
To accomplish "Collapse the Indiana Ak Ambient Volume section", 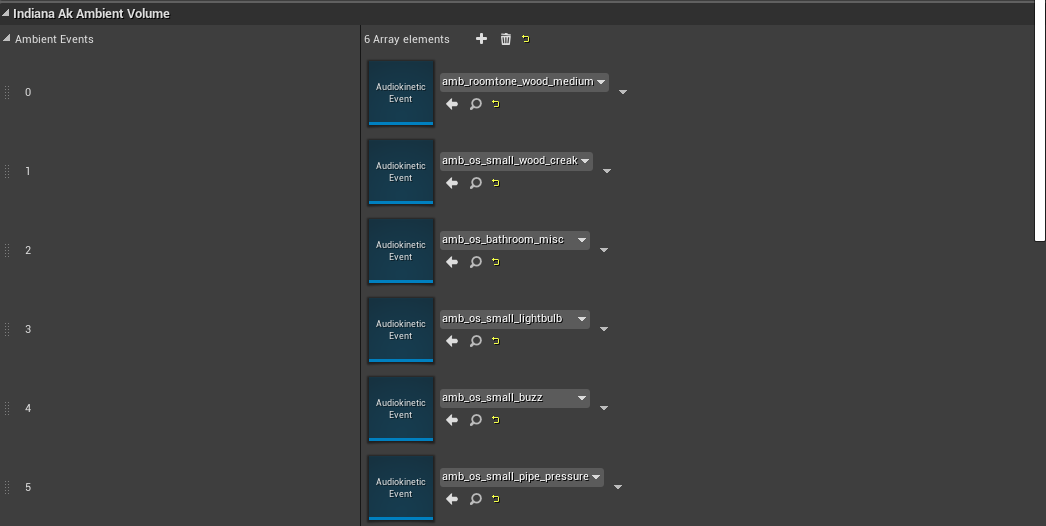I will (x=6, y=13).
